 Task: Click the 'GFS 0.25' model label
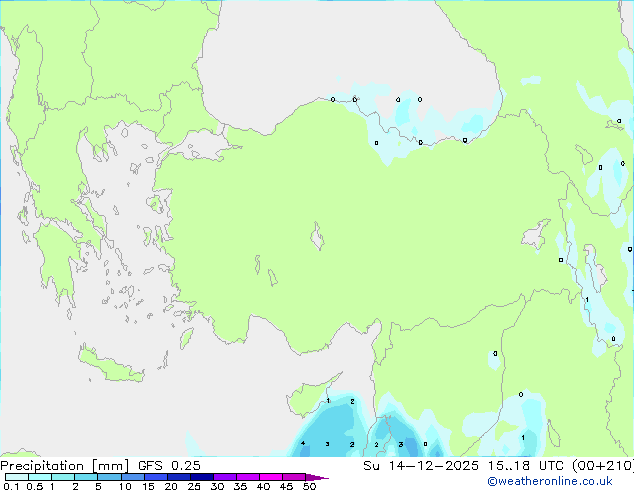(x=169, y=466)
